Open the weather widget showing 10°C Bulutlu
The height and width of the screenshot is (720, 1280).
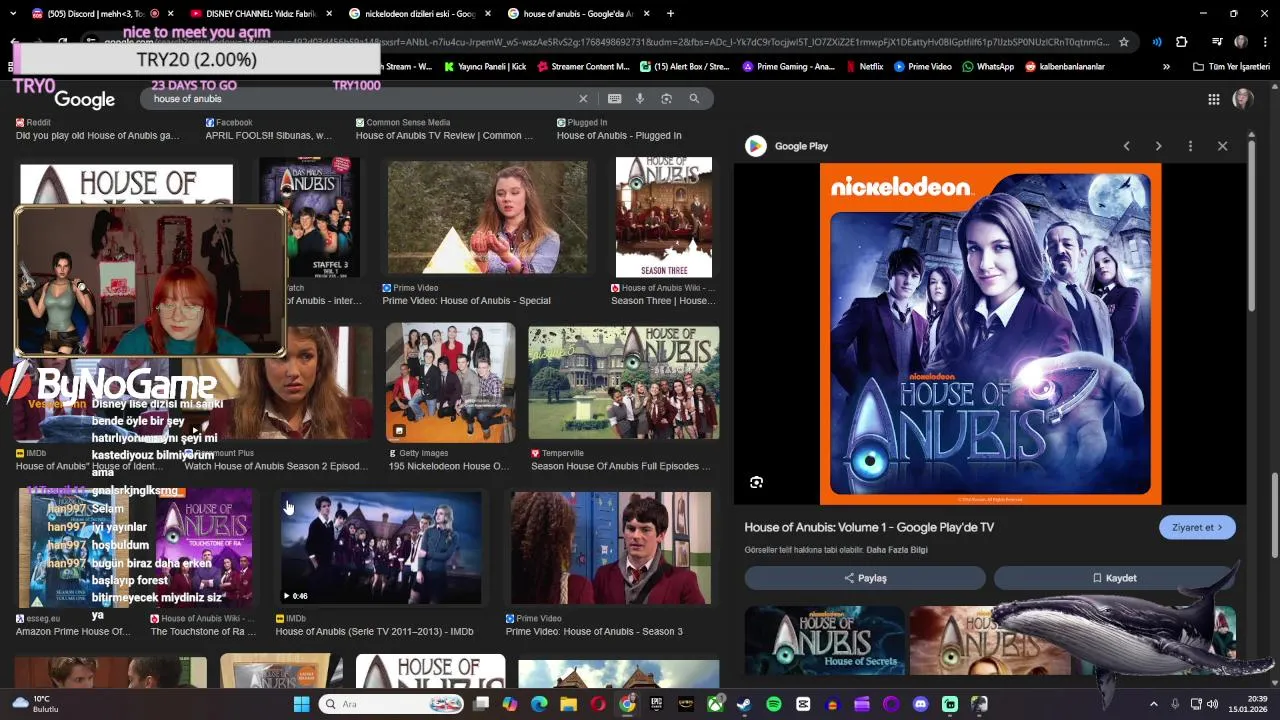[x=36, y=704]
